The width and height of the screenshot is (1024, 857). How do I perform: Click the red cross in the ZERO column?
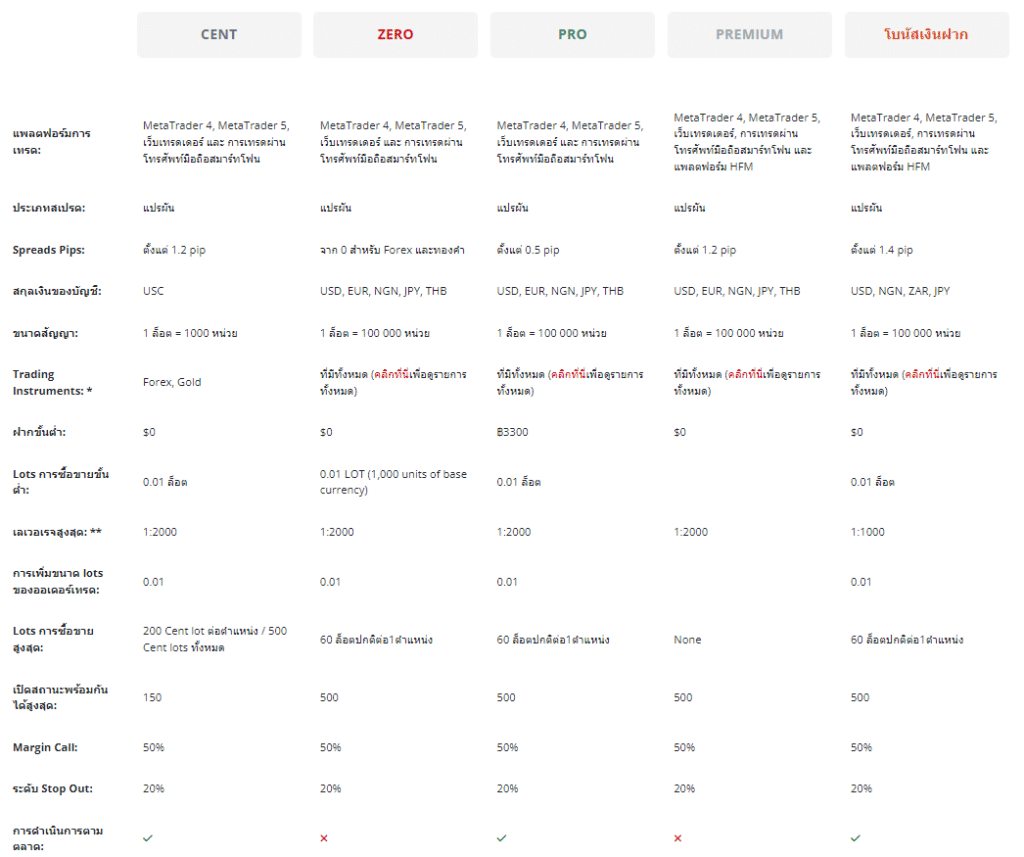[324, 838]
